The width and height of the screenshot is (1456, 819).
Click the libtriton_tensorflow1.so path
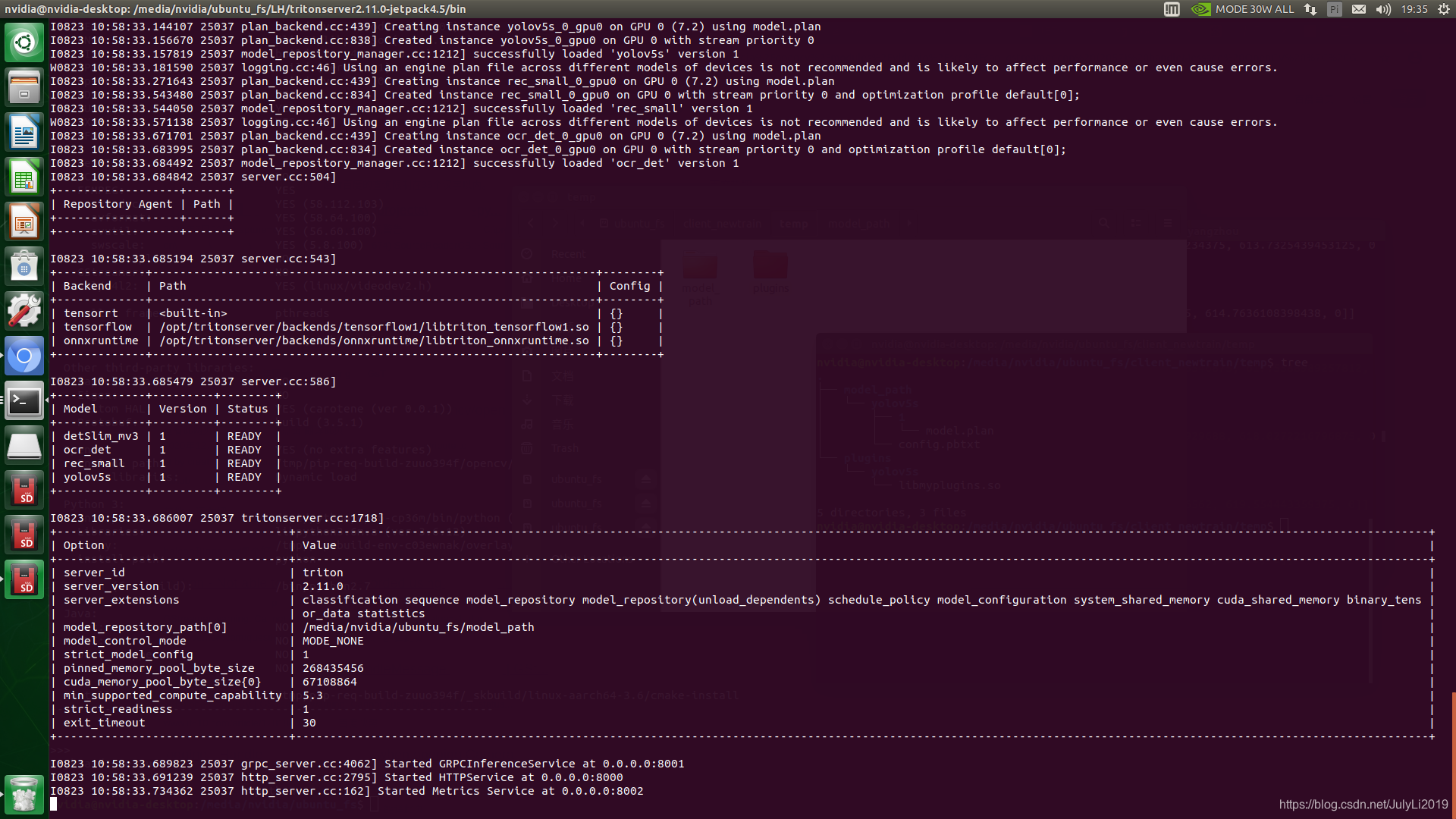point(374,327)
